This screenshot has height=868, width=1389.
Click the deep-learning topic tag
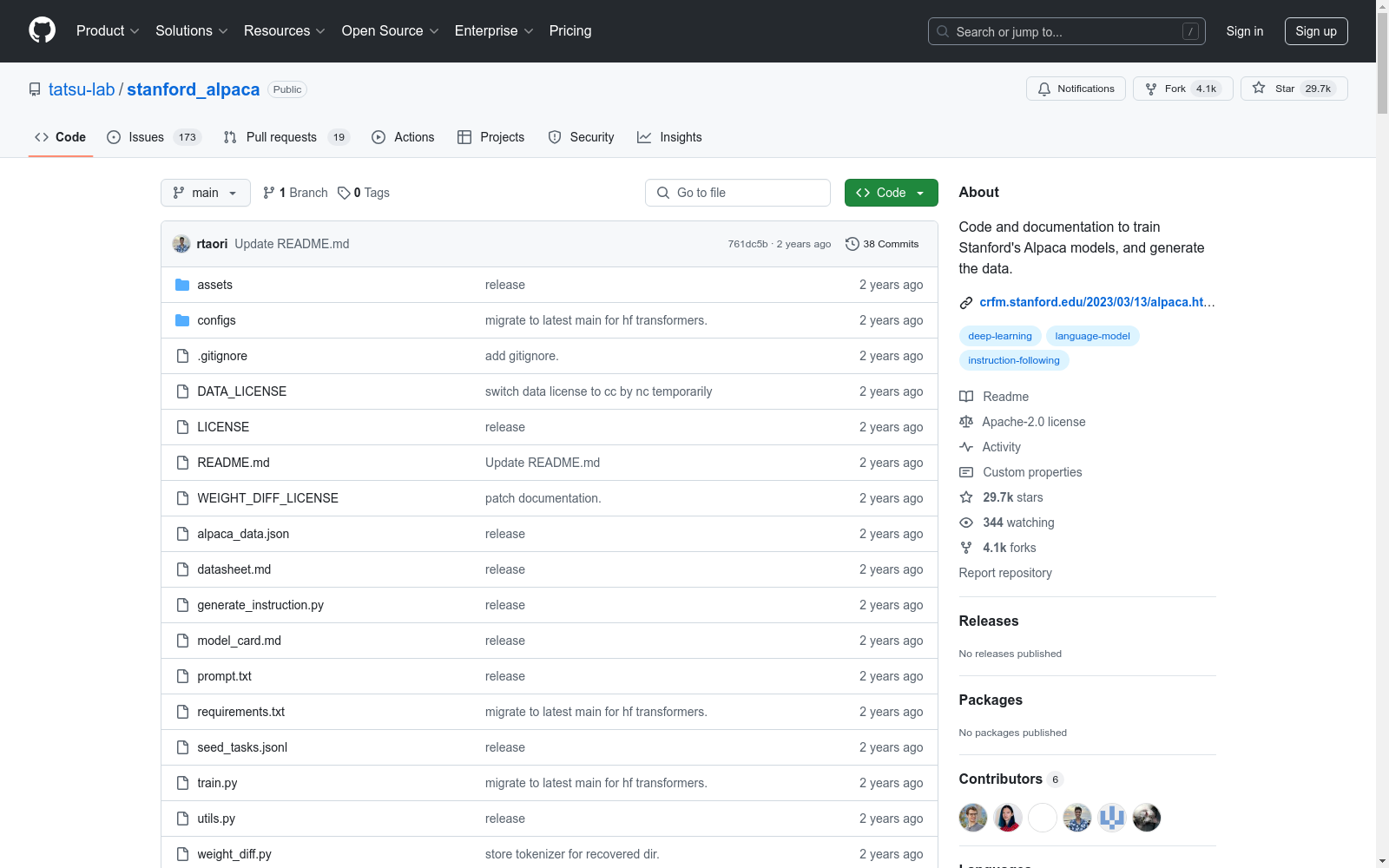pyautogui.click(x=1000, y=336)
